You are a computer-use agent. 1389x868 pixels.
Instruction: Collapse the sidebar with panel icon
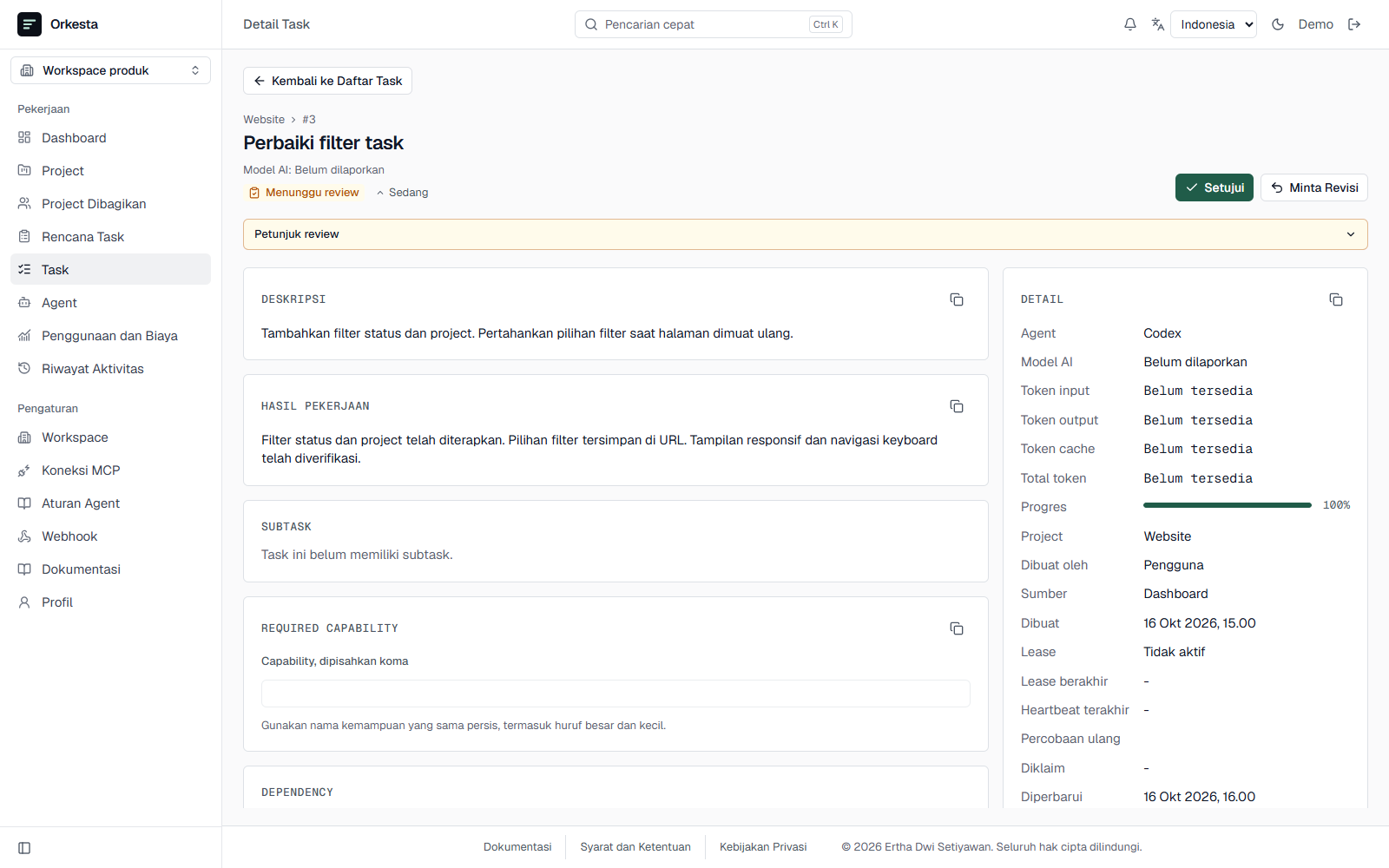(24, 848)
